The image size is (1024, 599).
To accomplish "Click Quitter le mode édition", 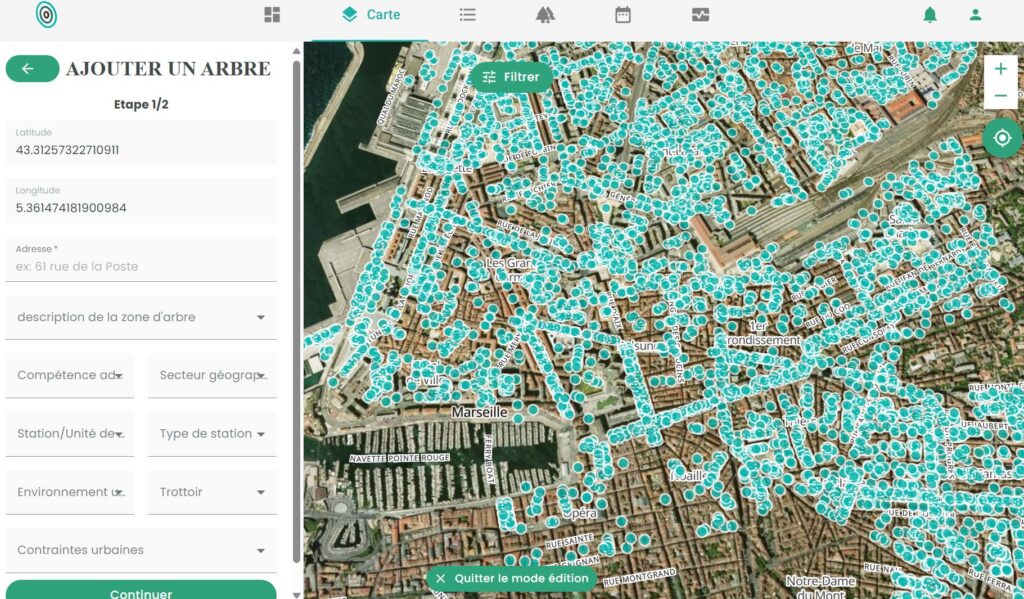I will click(511, 578).
